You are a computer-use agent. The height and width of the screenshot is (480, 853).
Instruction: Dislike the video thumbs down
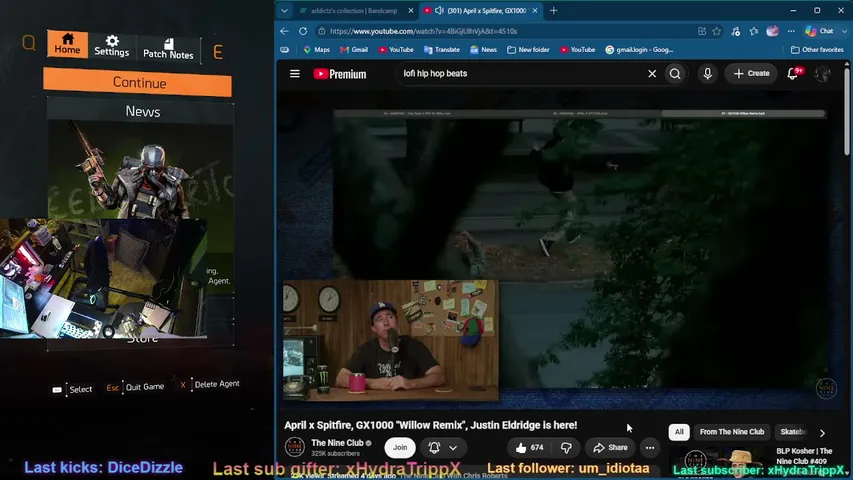[x=566, y=448]
